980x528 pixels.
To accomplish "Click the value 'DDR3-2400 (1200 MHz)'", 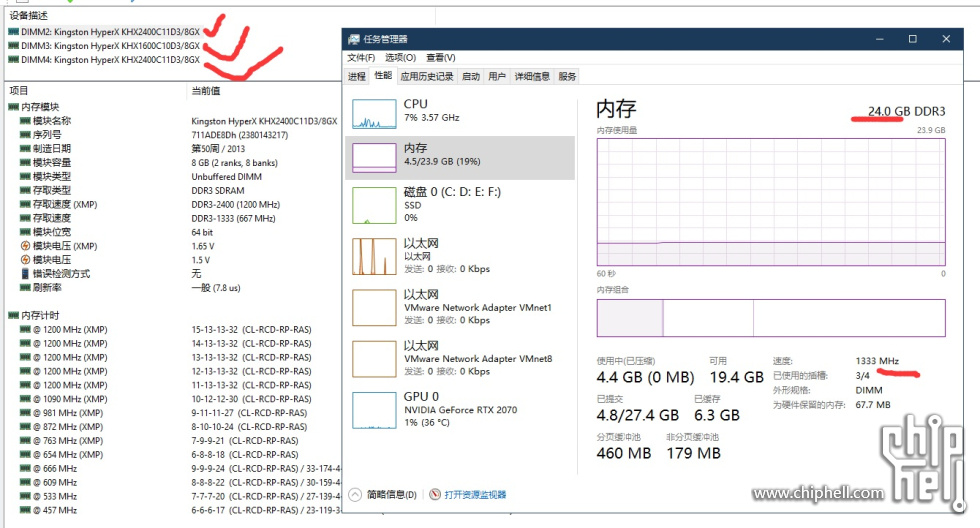I will point(236,204).
